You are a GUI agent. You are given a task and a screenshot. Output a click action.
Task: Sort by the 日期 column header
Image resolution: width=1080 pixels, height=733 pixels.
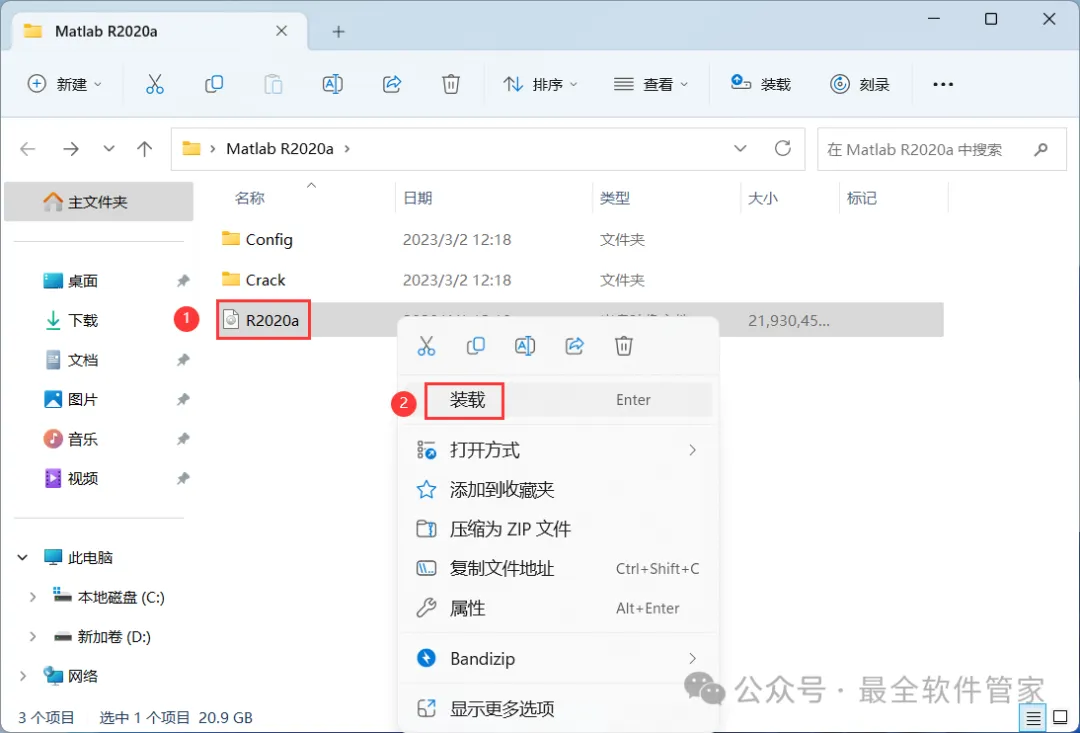(417, 198)
